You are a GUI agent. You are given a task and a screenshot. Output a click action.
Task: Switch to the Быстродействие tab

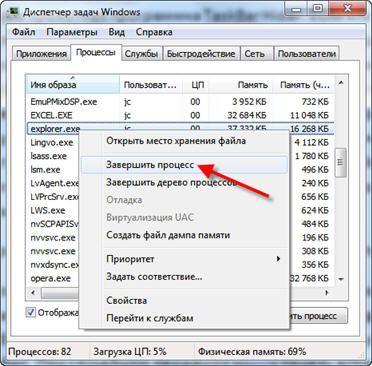201,54
